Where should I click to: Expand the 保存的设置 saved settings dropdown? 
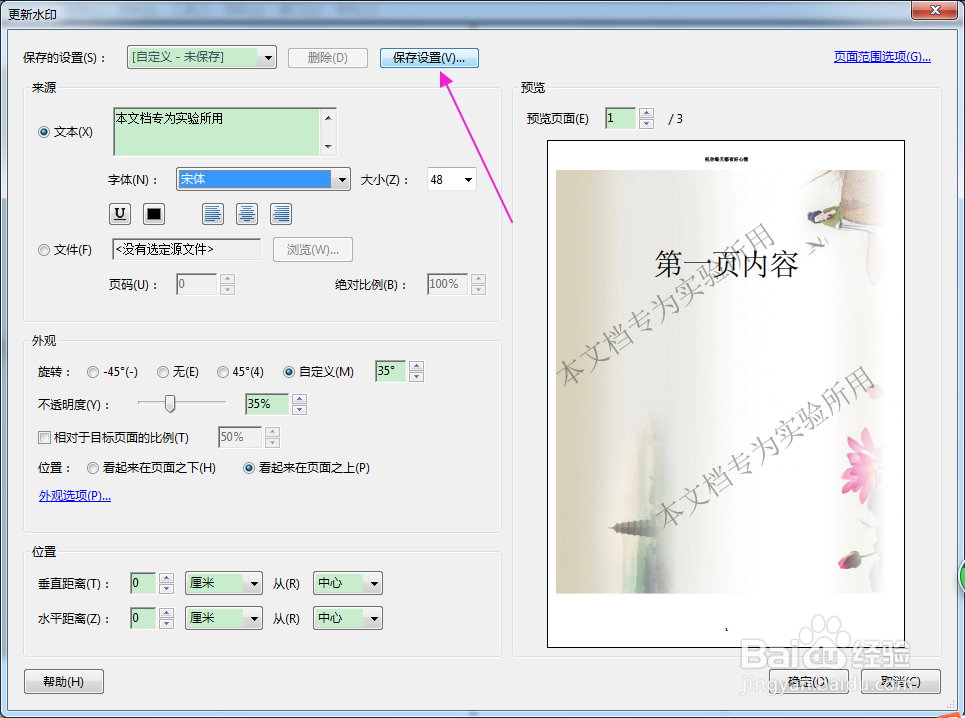click(267, 57)
